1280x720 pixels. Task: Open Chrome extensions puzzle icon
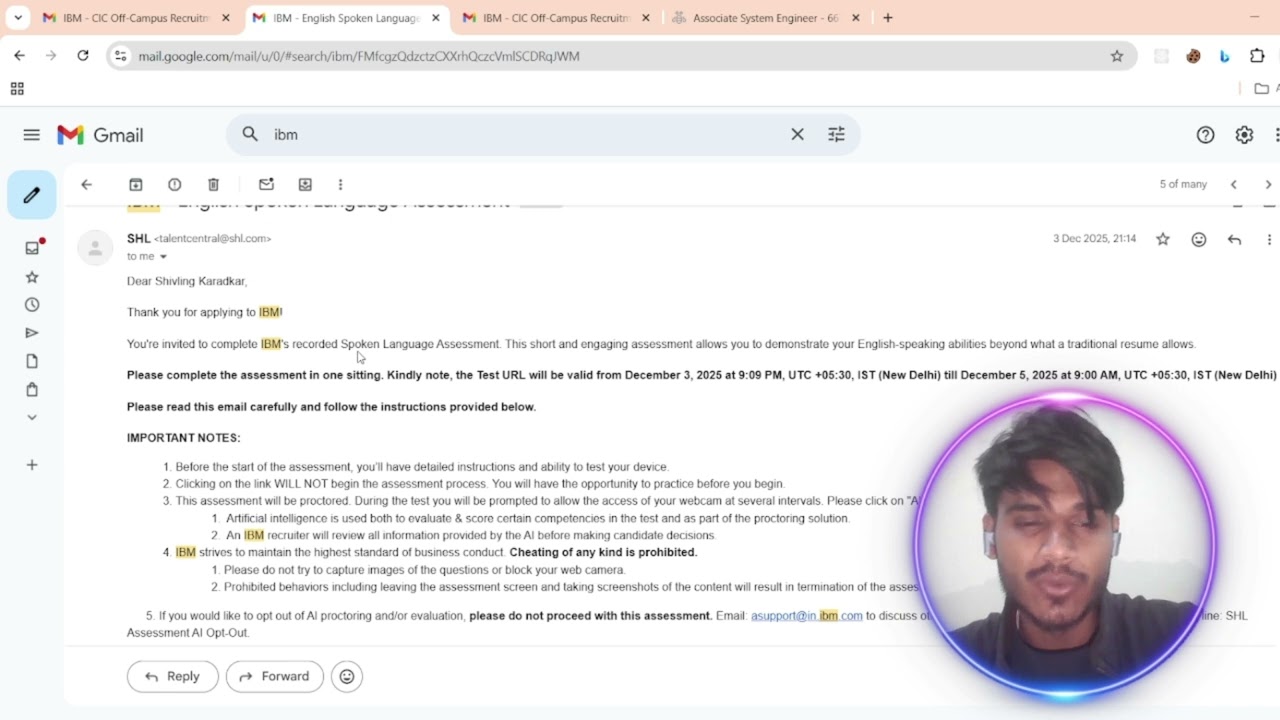(x=1258, y=56)
